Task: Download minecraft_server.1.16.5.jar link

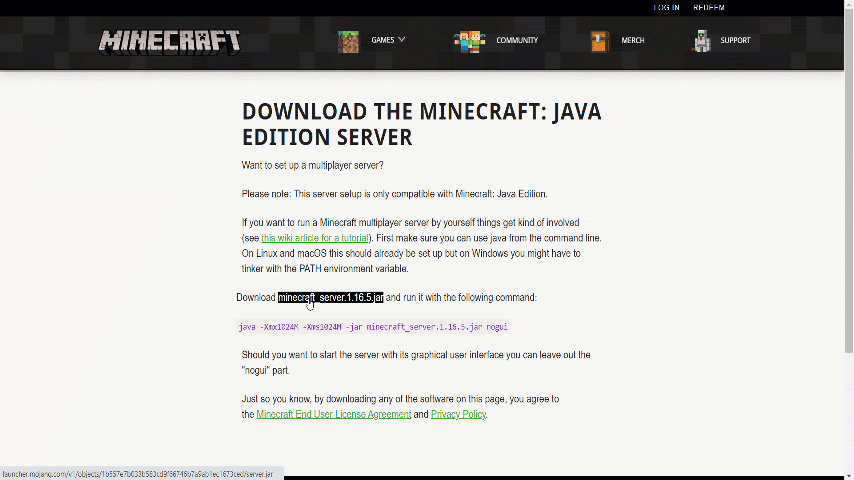Action: [x=331, y=297]
